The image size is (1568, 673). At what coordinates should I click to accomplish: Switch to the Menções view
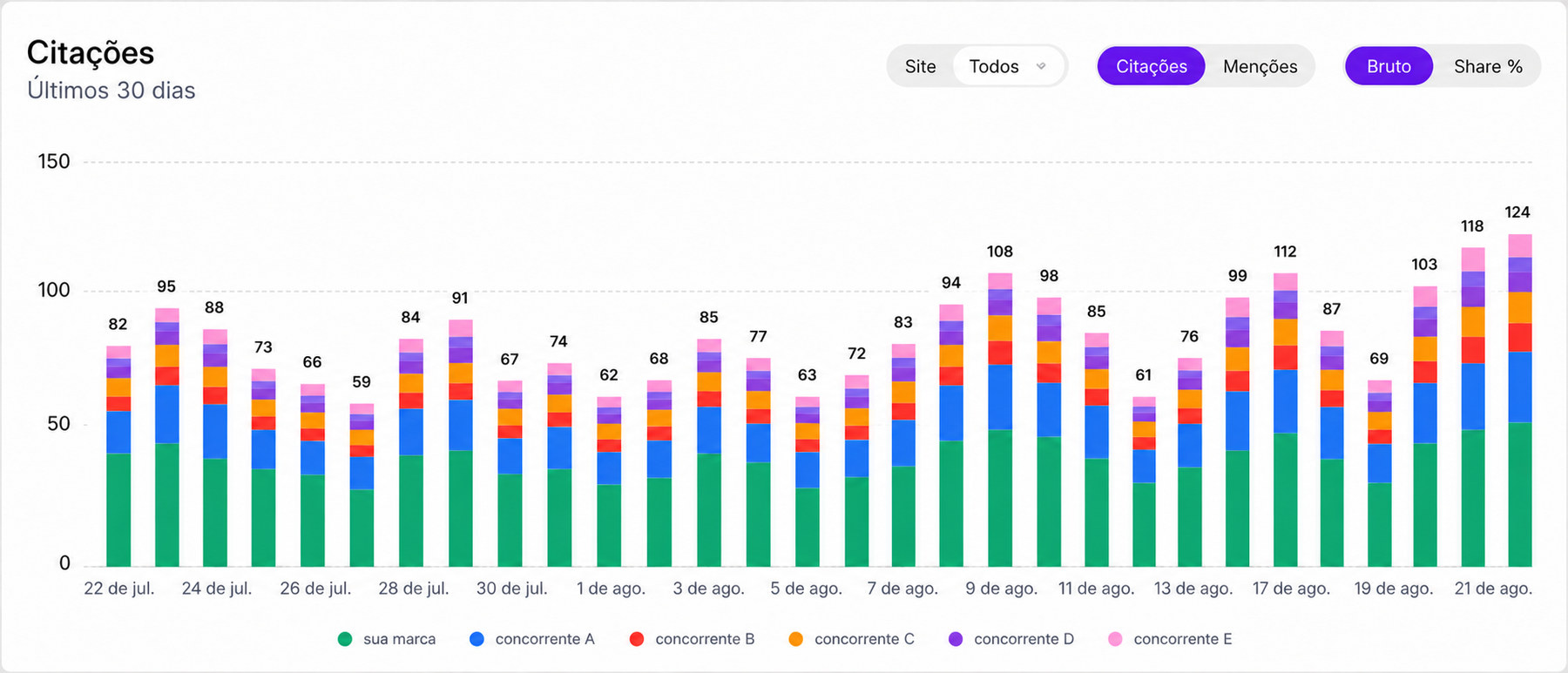point(1260,66)
